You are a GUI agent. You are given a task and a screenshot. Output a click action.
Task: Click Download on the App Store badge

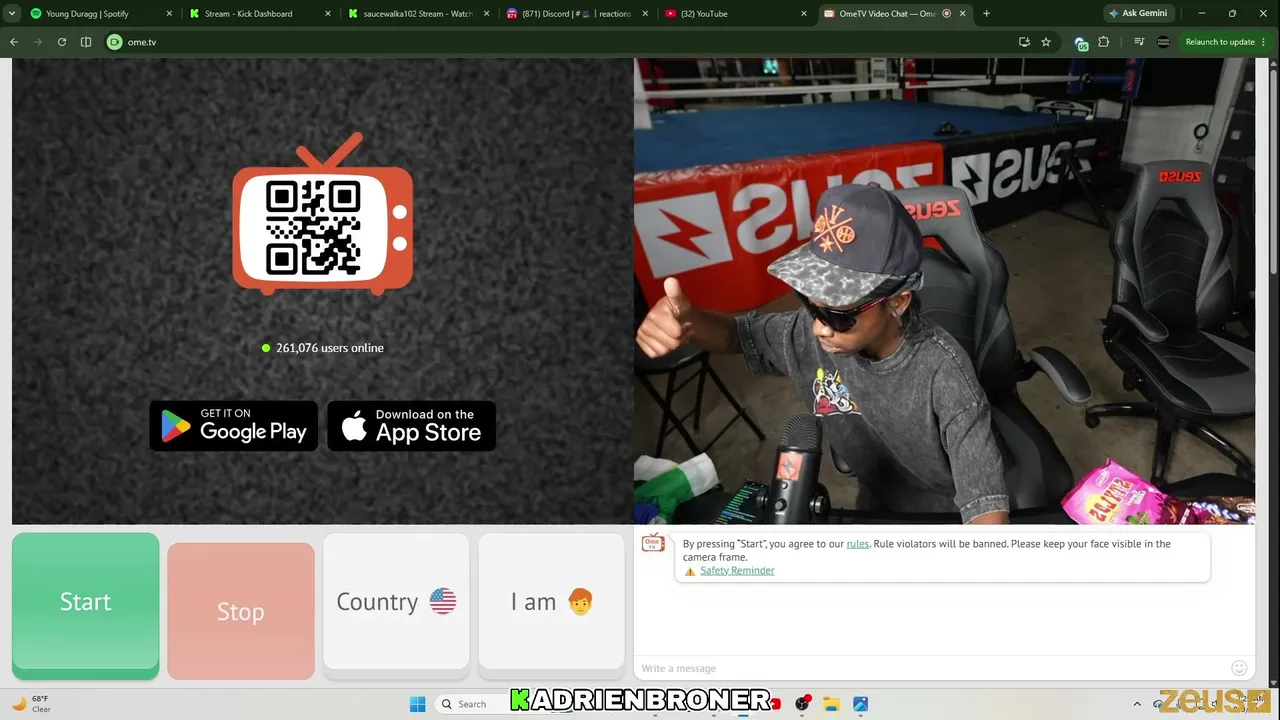tap(412, 426)
